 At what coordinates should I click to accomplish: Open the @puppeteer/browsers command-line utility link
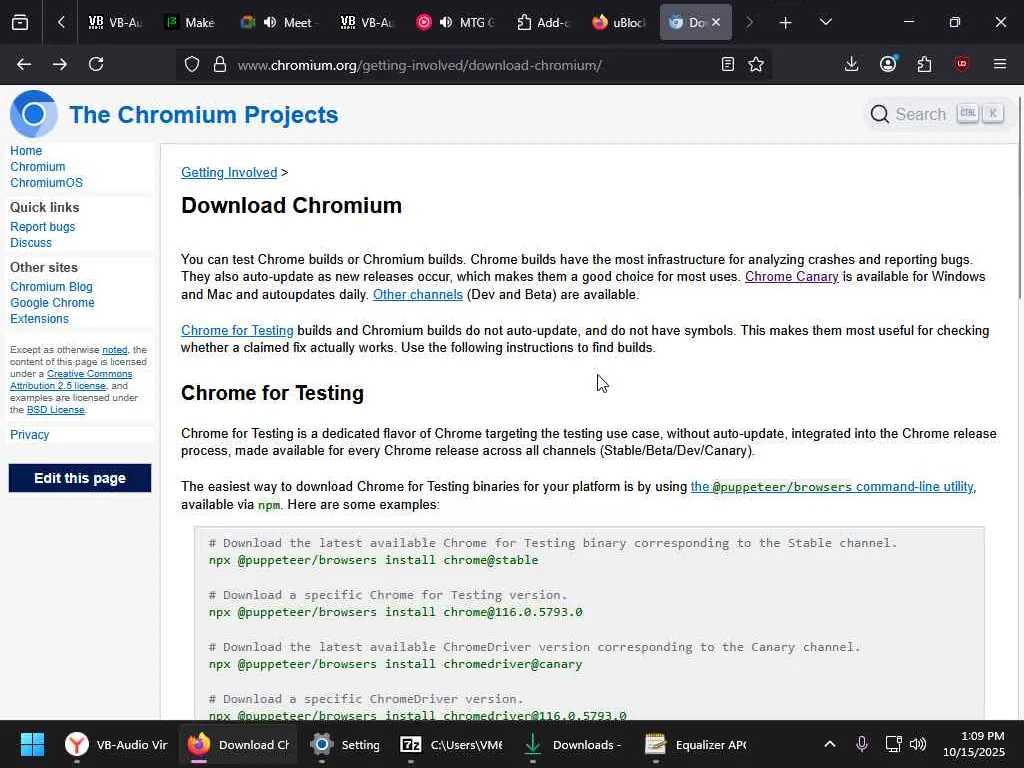point(832,487)
